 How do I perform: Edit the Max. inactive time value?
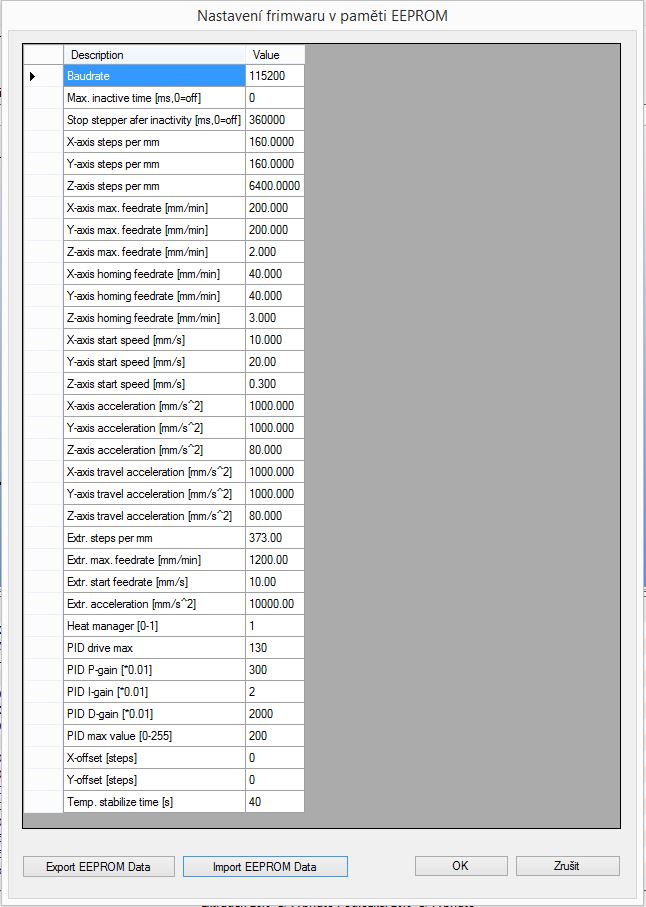pos(274,98)
